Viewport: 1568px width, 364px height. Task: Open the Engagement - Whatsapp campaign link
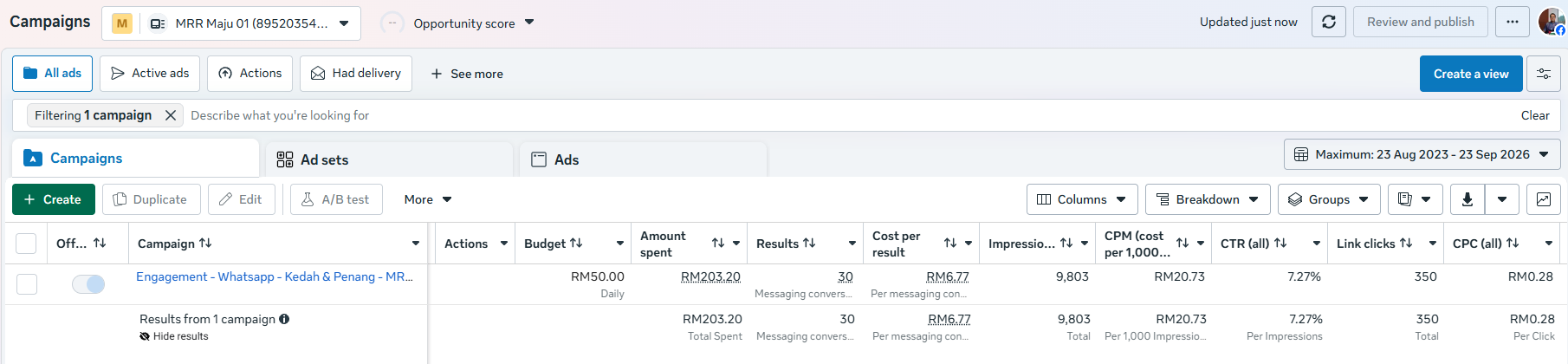coord(275,276)
